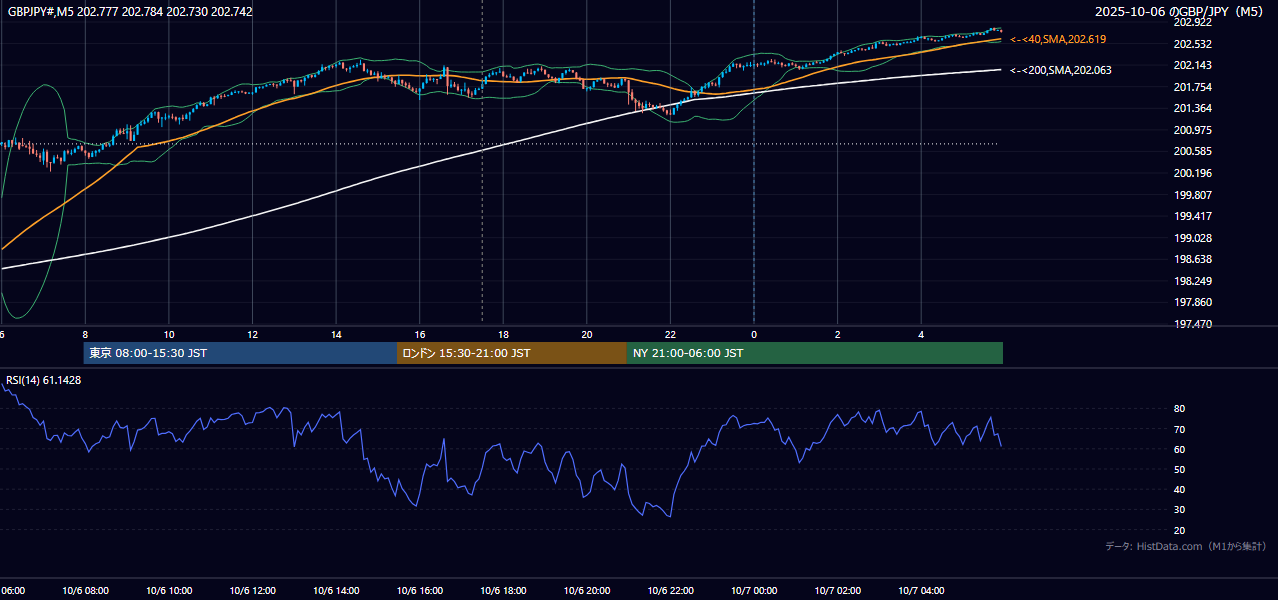Click price axis value 200.975
Image resolution: width=1278 pixels, height=600 pixels.
pos(1192,130)
